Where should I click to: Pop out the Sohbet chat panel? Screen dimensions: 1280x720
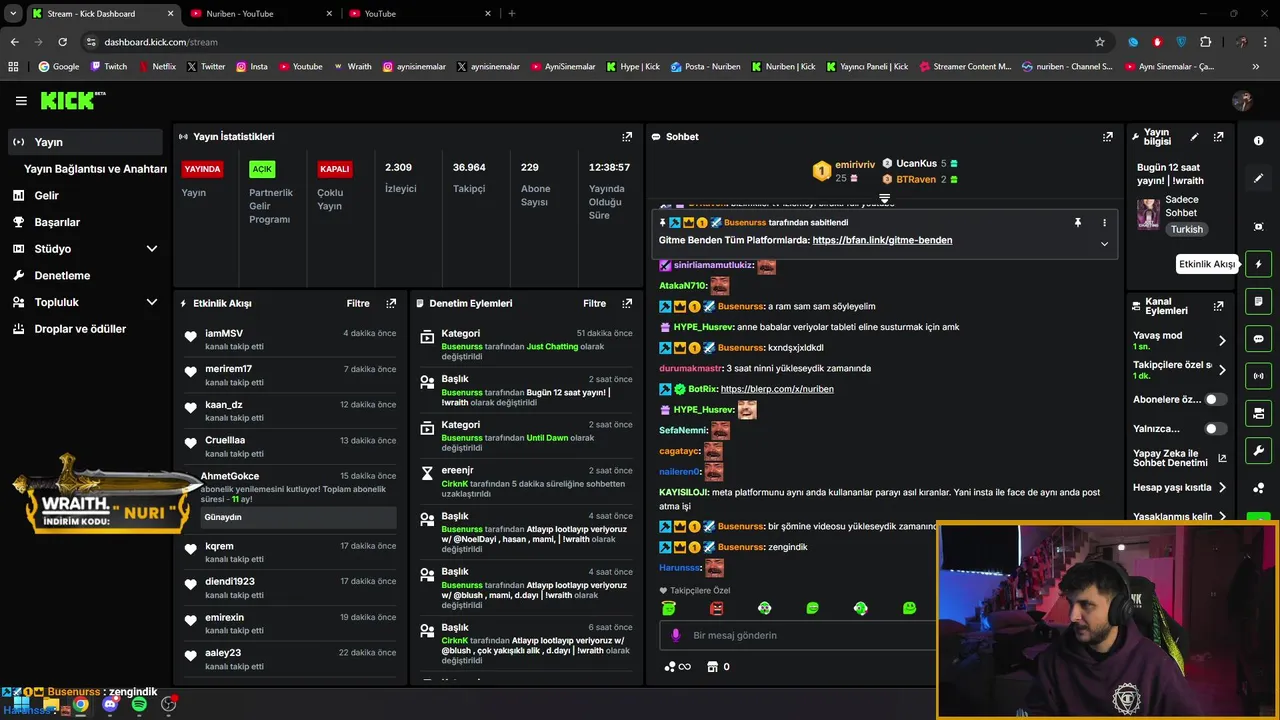(1108, 137)
